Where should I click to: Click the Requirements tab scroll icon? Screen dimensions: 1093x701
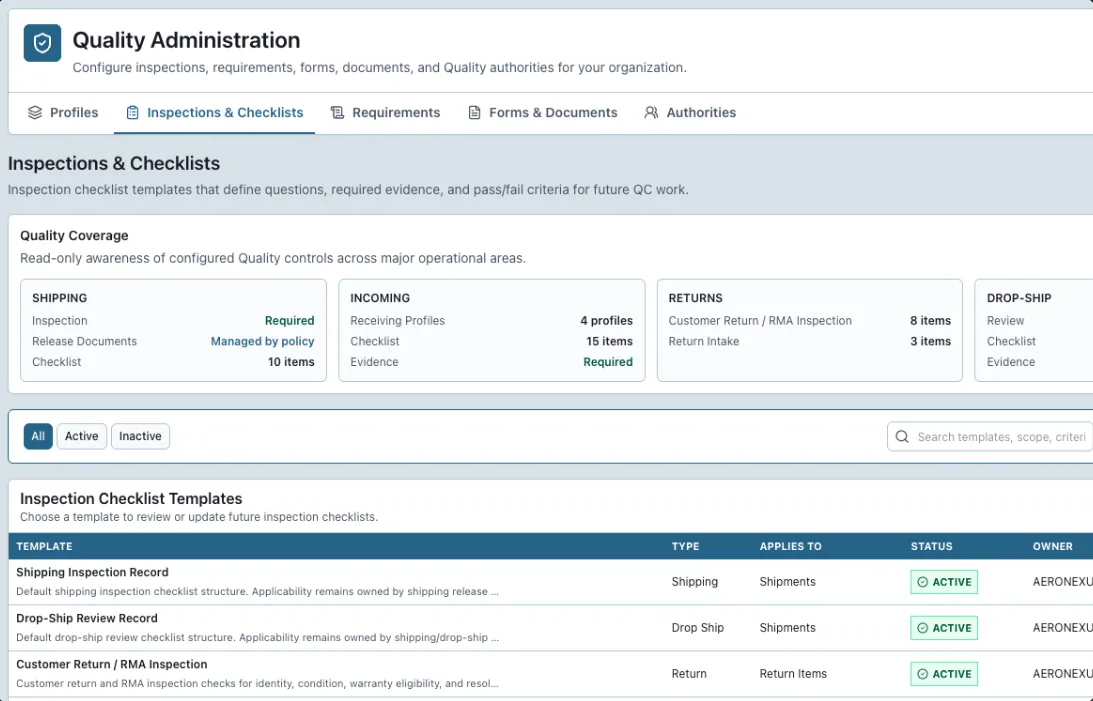tap(337, 112)
